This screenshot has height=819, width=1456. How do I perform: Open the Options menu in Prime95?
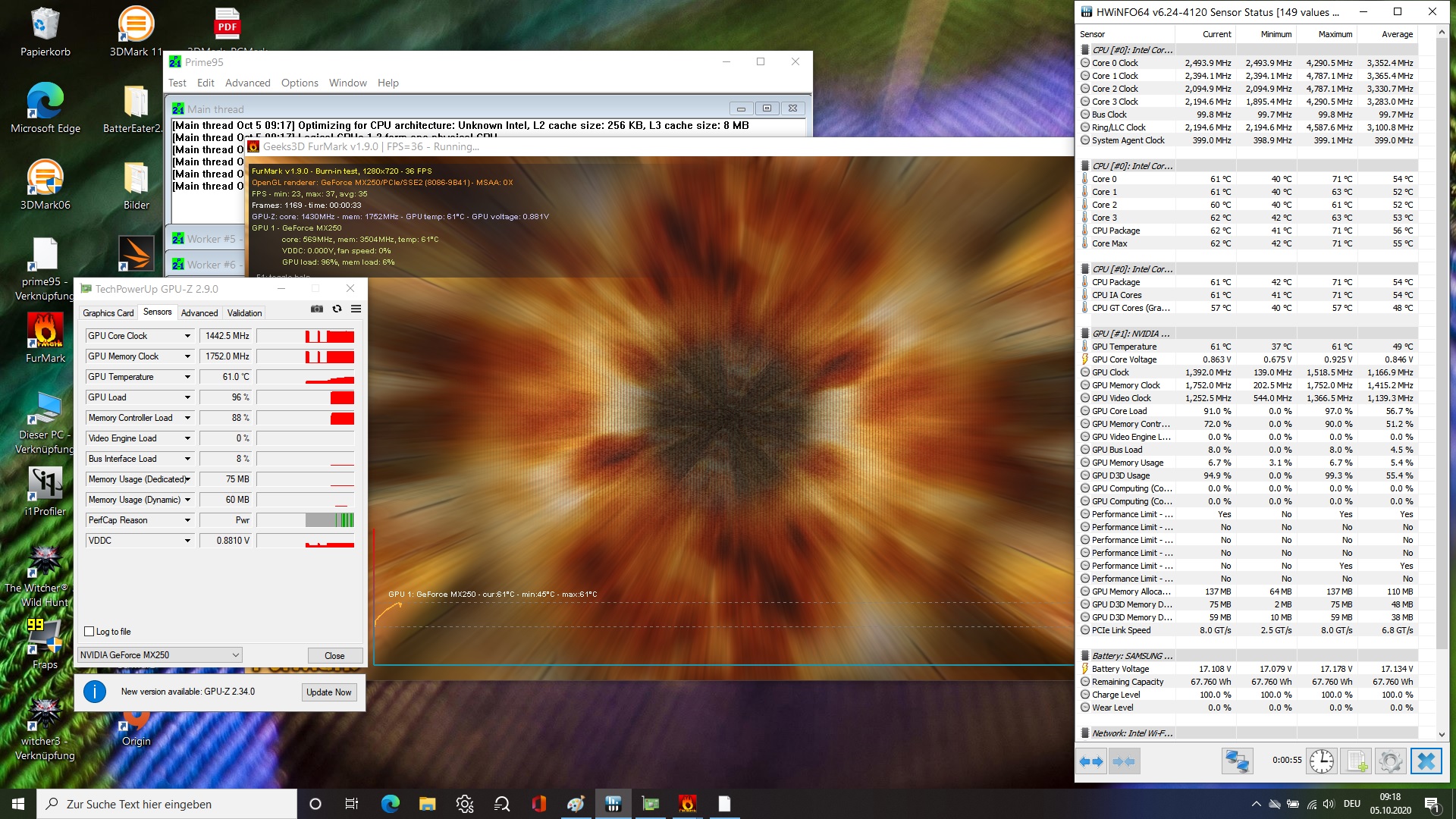[300, 83]
